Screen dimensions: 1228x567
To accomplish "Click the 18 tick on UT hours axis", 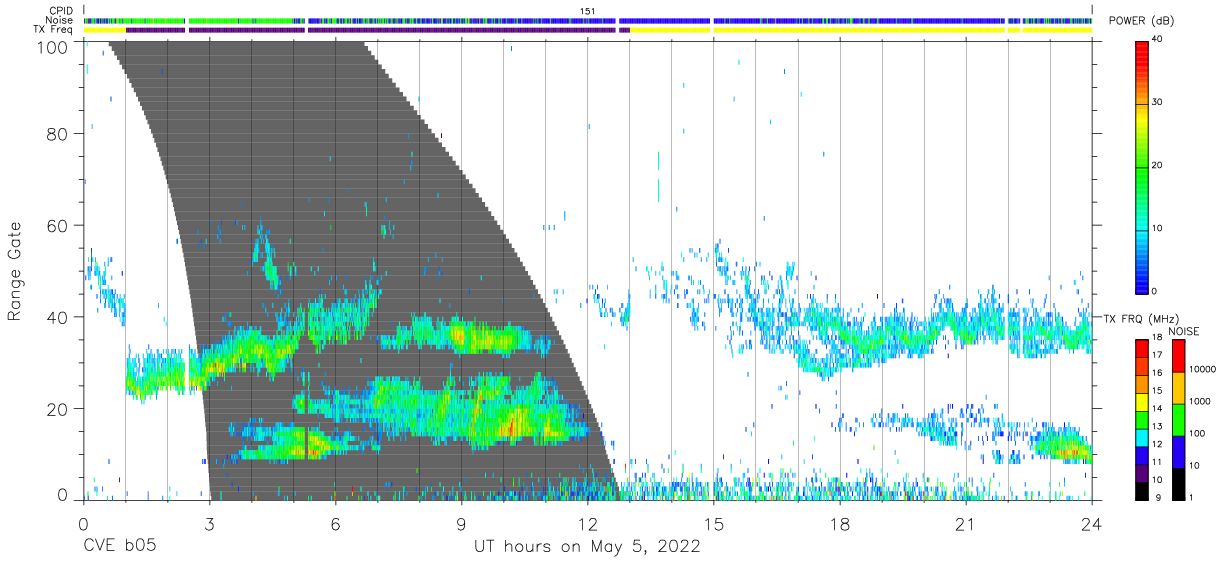I will (839, 522).
